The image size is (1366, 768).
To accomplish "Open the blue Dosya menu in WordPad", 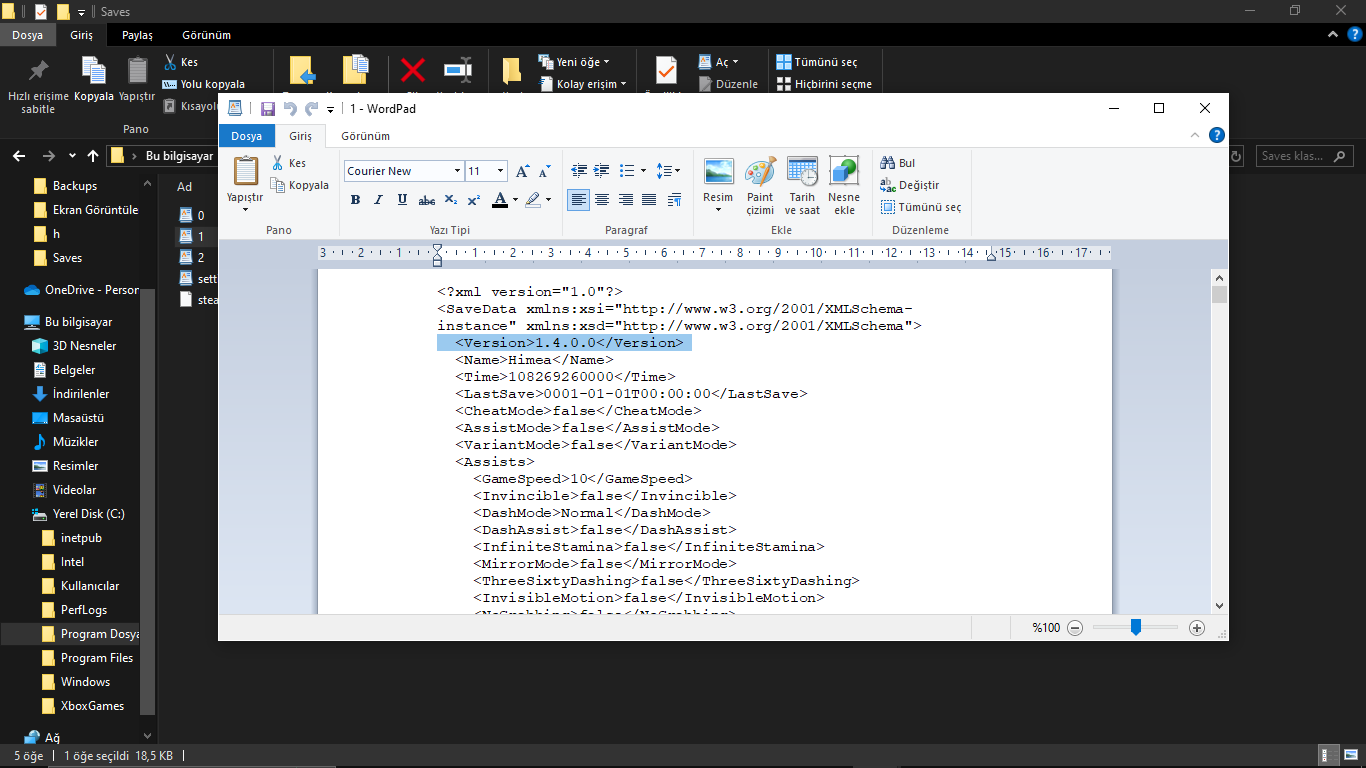I will point(246,136).
